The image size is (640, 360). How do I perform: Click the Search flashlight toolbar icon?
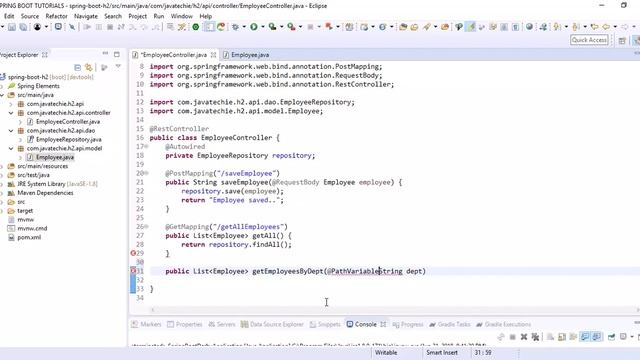coord(426,27)
